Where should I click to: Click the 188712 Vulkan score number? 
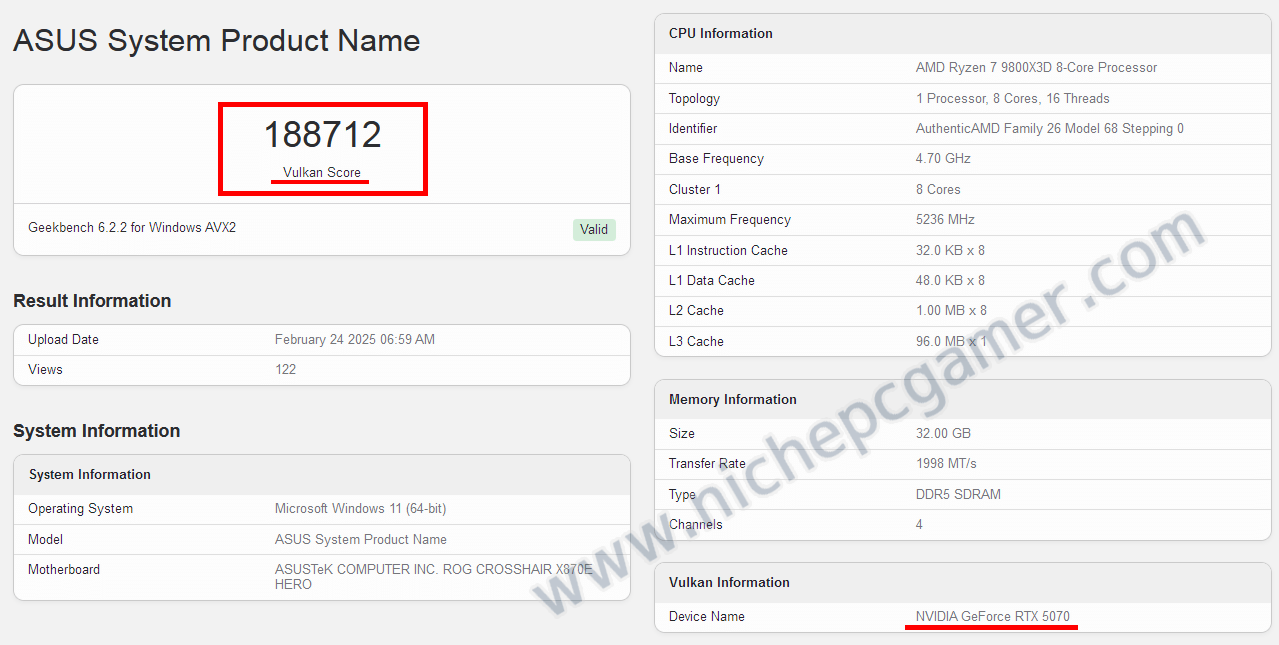[x=322, y=135]
